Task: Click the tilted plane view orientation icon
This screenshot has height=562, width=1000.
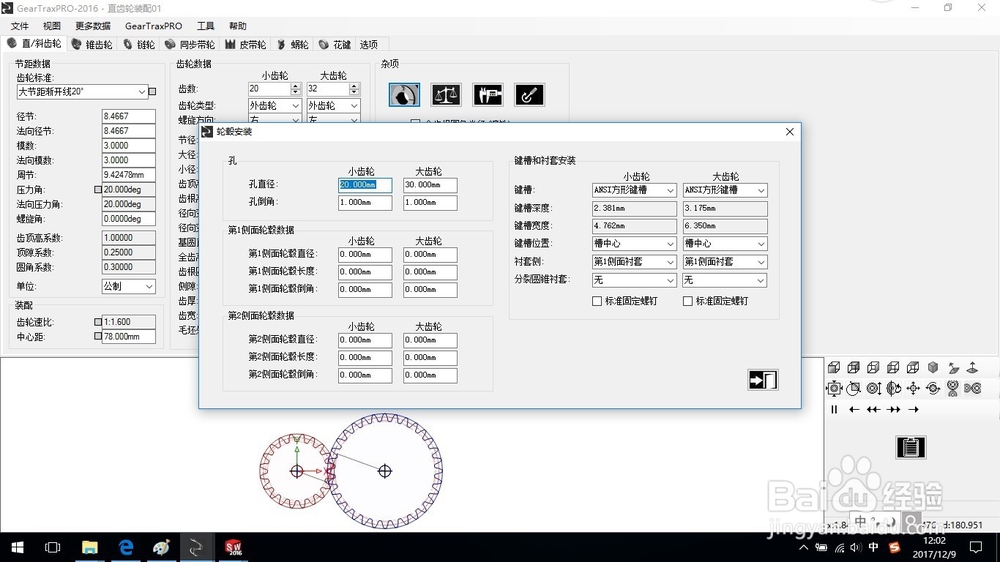Action: click(x=953, y=367)
